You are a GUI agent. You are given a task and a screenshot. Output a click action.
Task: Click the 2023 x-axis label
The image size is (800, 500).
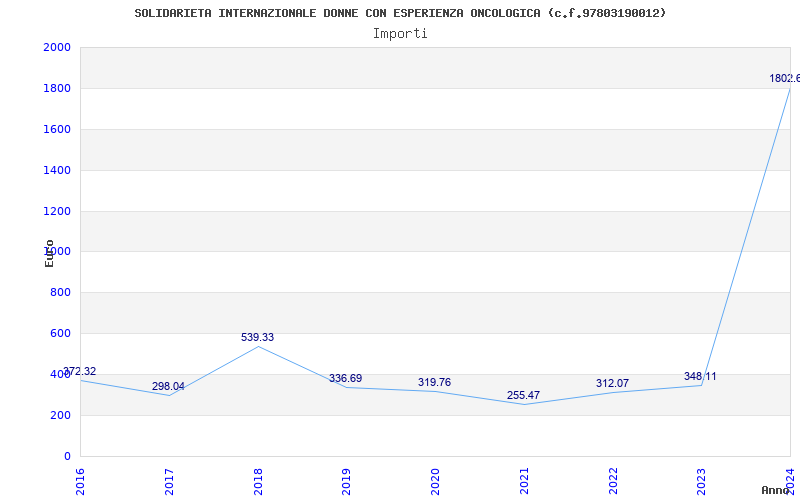point(702,482)
